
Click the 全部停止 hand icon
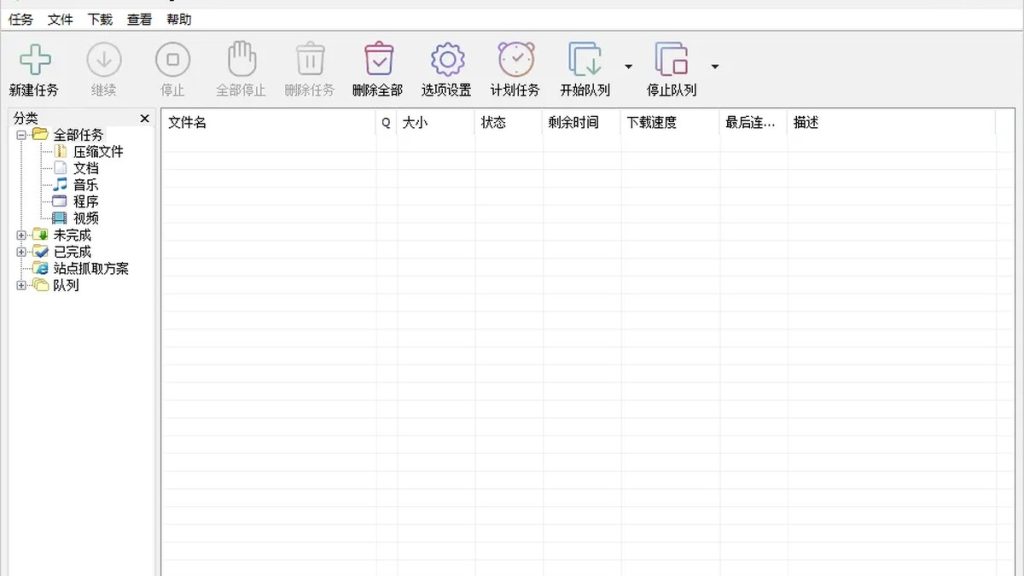(242, 59)
